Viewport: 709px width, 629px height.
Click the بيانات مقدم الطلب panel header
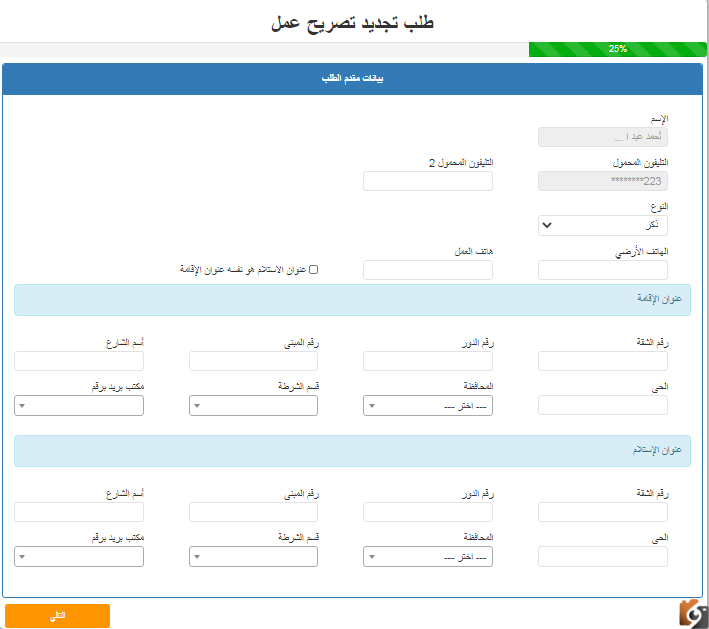(x=352, y=79)
